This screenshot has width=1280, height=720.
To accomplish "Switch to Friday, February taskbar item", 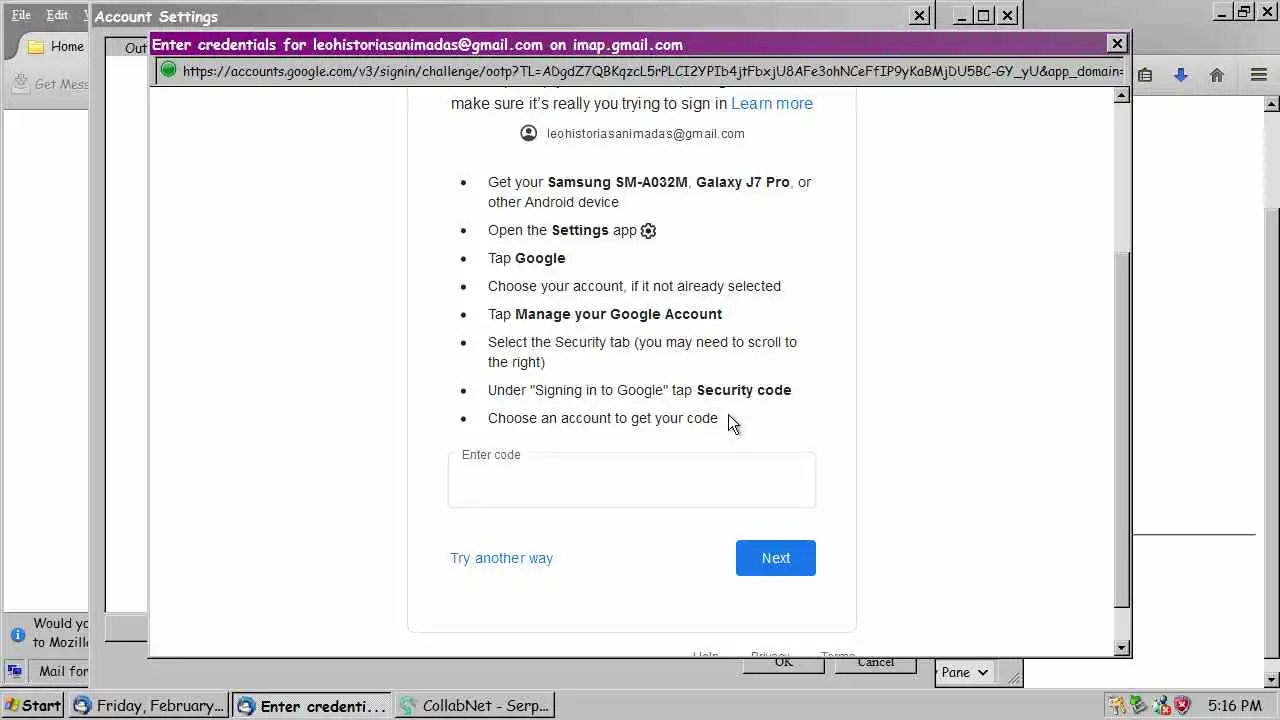I will point(148,705).
